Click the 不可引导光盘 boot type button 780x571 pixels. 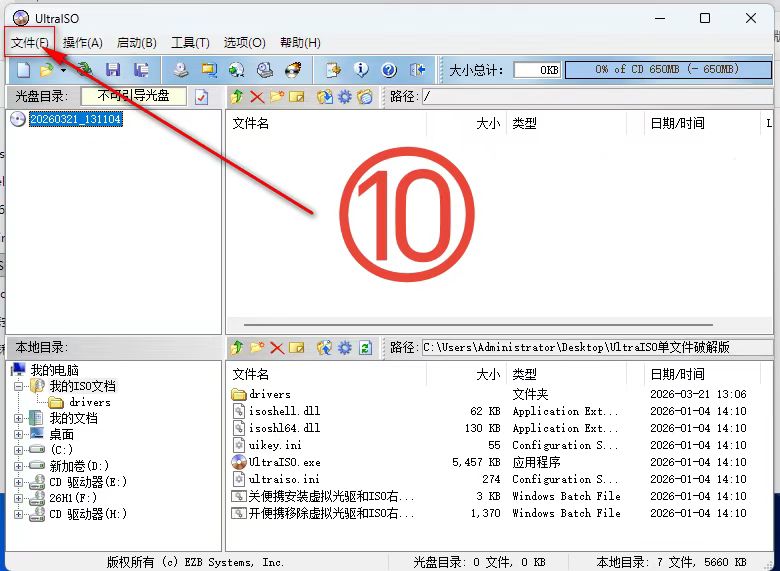click(134, 96)
